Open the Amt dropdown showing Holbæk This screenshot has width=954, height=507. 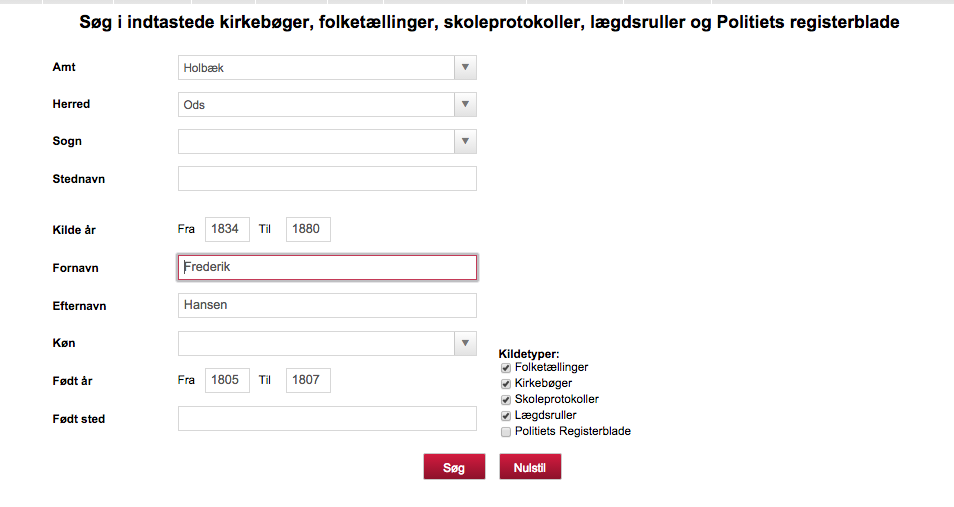(x=327, y=68)
